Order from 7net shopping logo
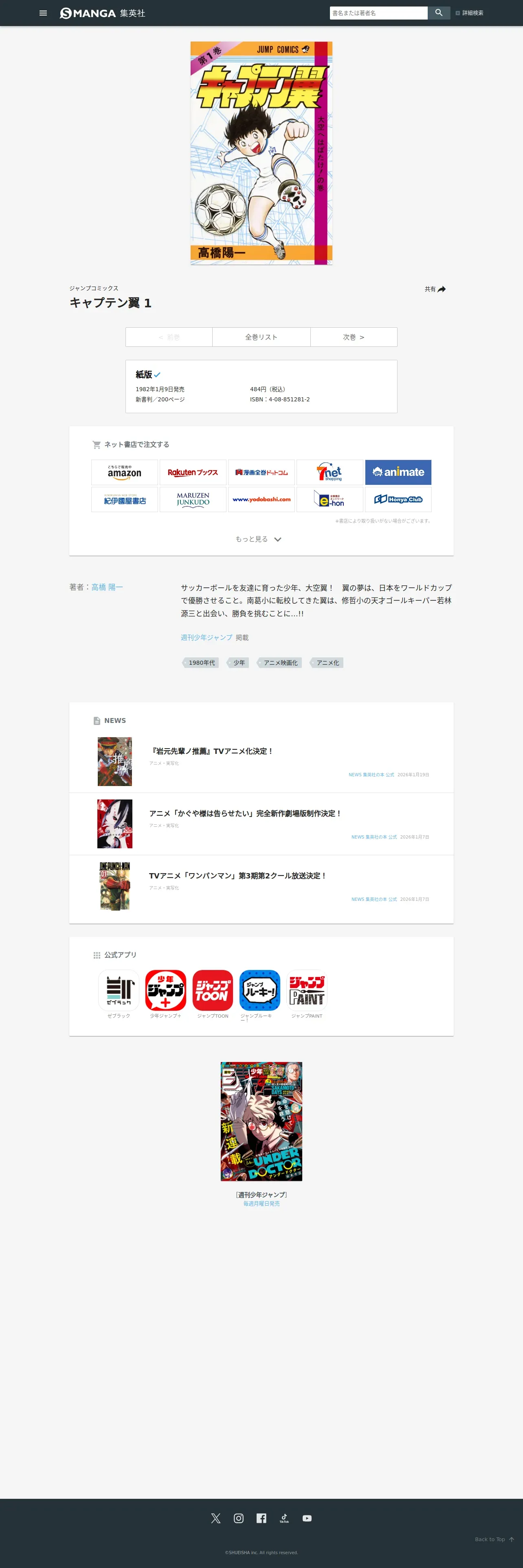The width and height of the screenshot is (523, 1568). tap(330, 472)
